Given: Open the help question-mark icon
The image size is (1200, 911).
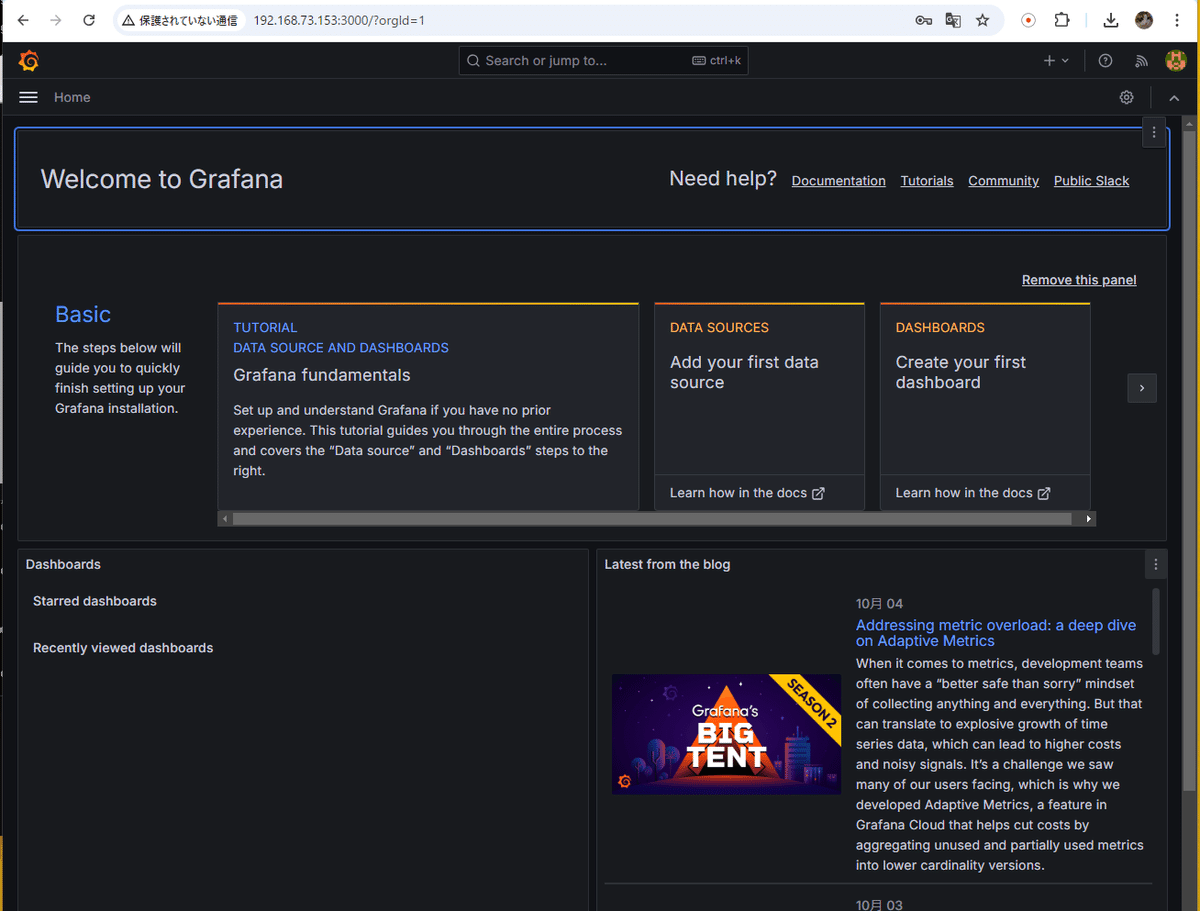Looking at the screenshot, I should [x=1105, y=61].
